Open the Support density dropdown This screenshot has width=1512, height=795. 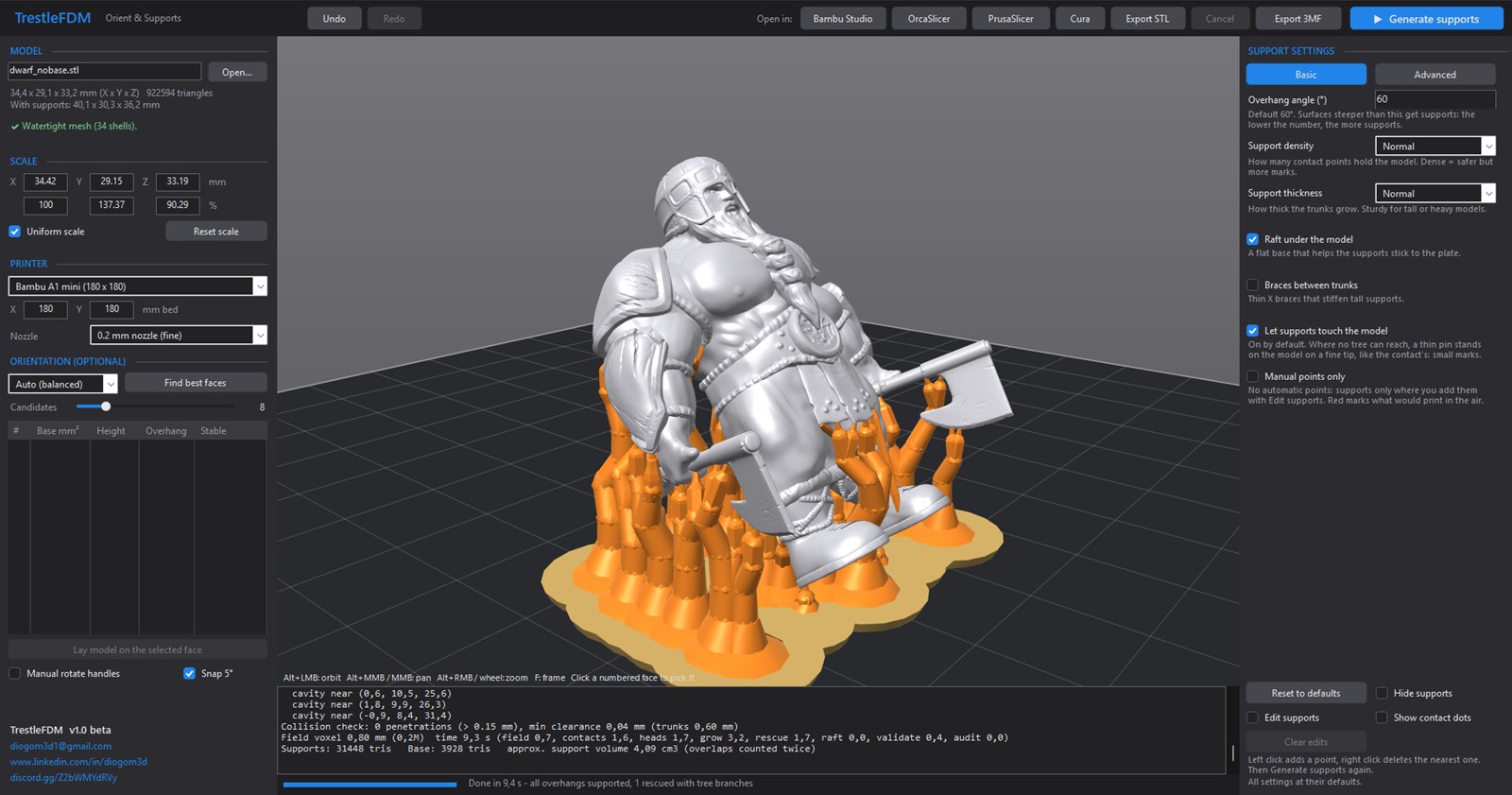(x=1435, y=146)
